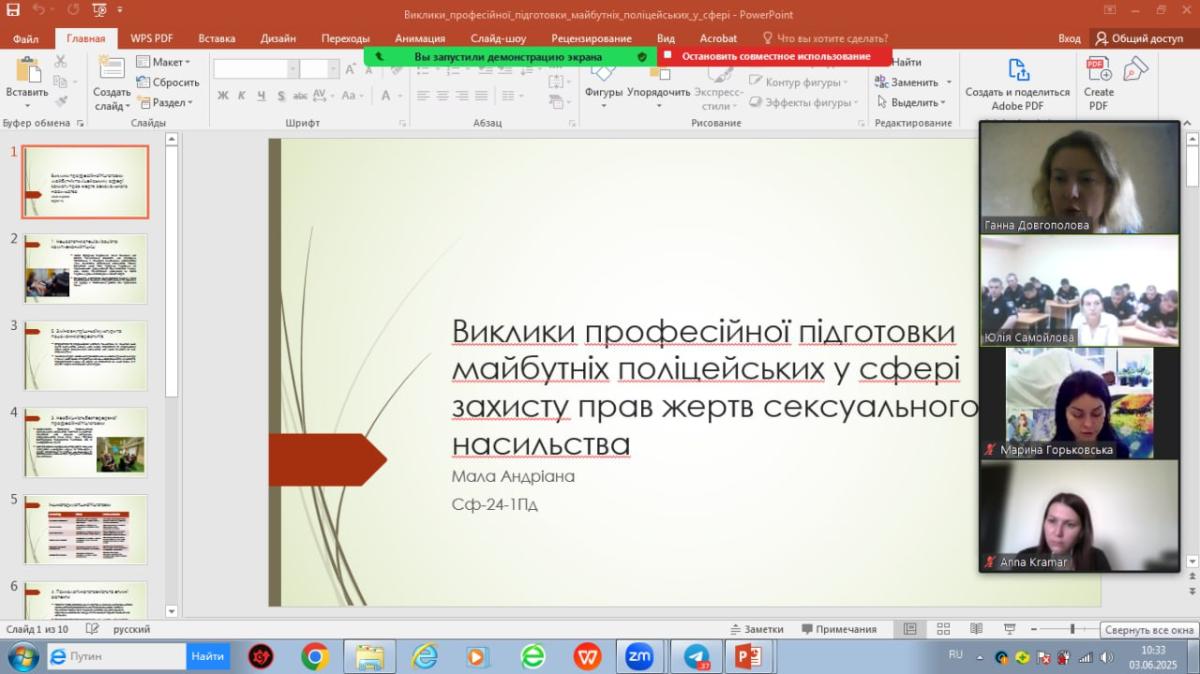This screenshot has width=1200, height=674.
Task: Toggle bold formatting (Ж)
Action: point(223,96)
